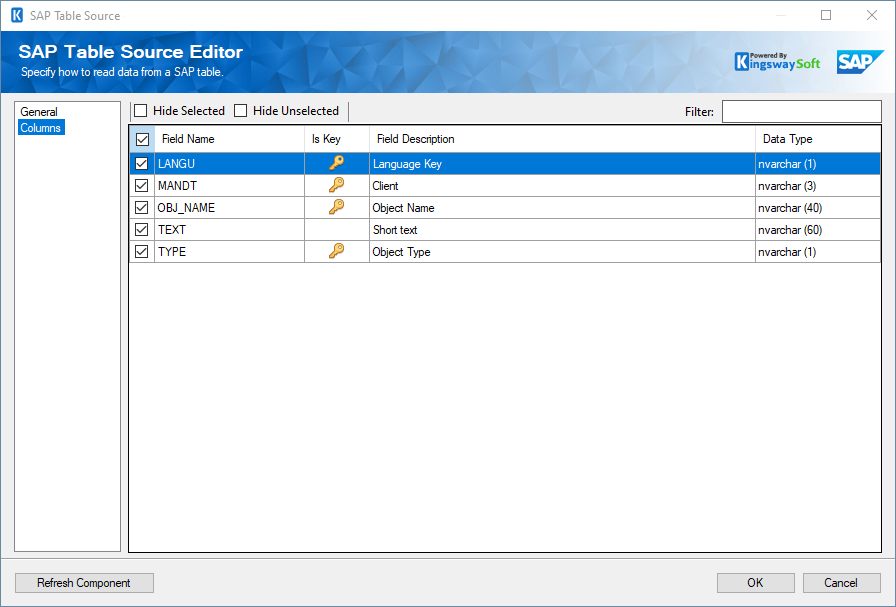
Task: Click the Refresh Component button
Action: 83,583
